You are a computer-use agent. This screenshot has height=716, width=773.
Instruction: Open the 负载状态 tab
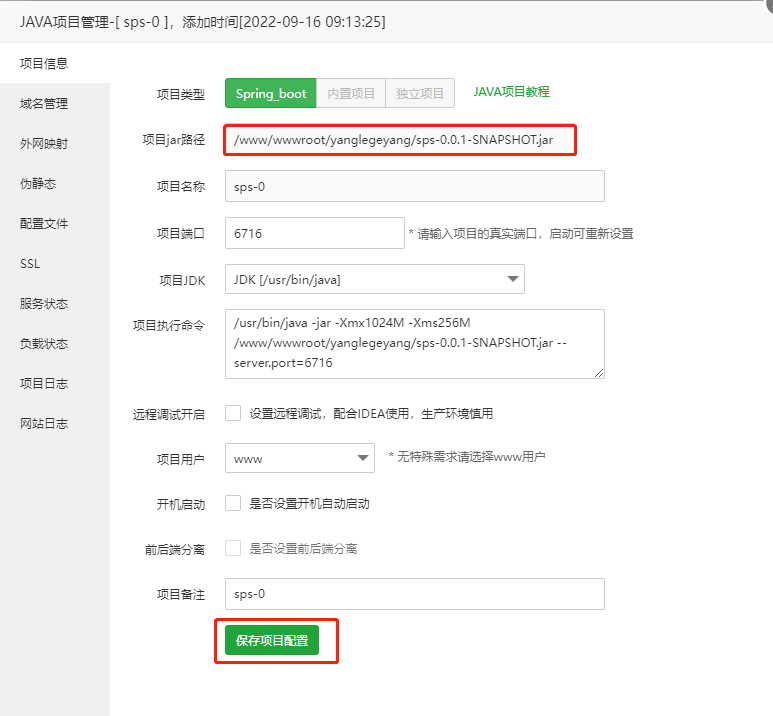click(x=44, y=343)
